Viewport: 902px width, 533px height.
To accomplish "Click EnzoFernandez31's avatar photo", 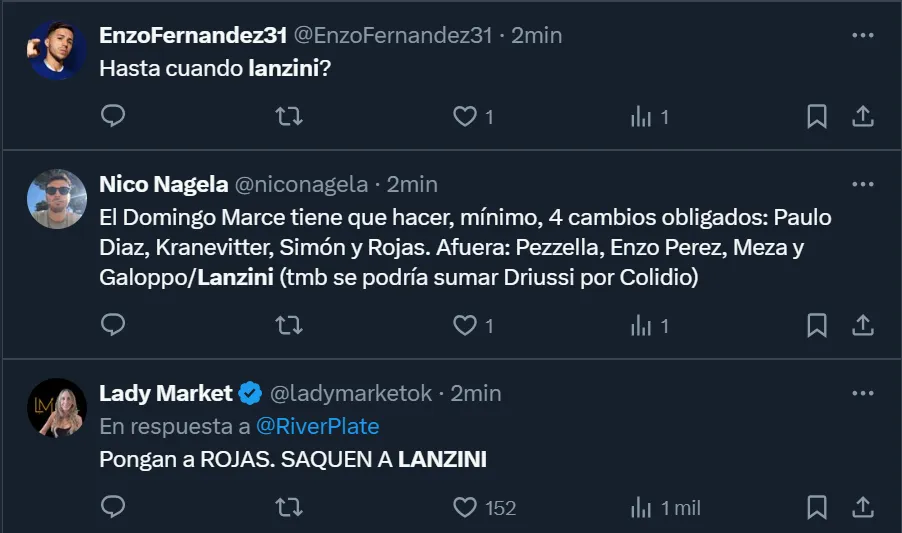I will pos(57,49).
